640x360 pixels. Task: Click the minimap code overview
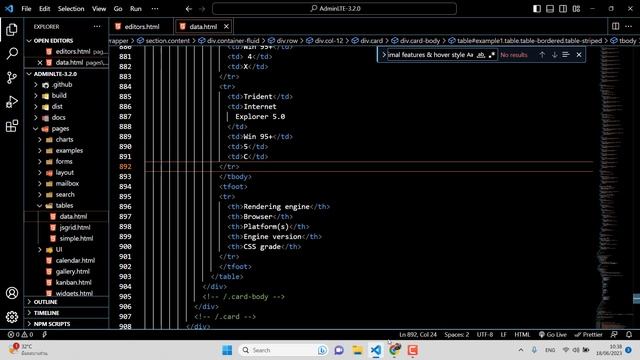[616, 188]
